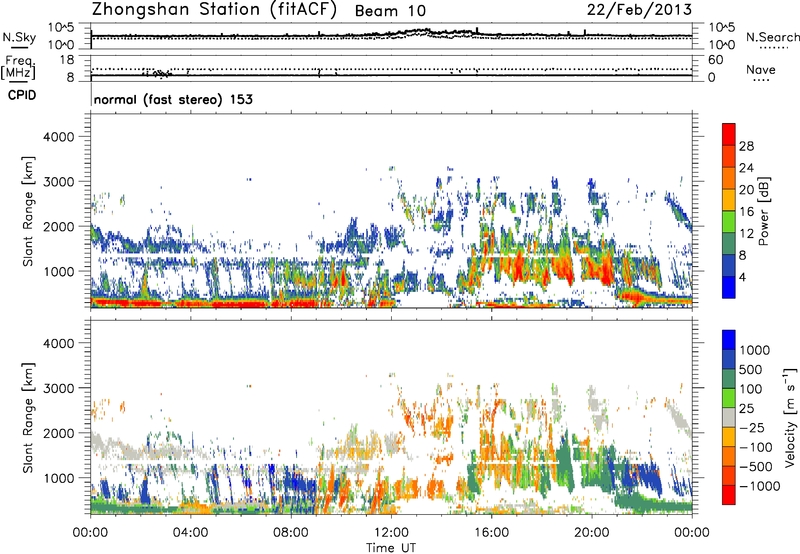
Task: Click the "100" velocity scale value
Action: pos(750,389)
